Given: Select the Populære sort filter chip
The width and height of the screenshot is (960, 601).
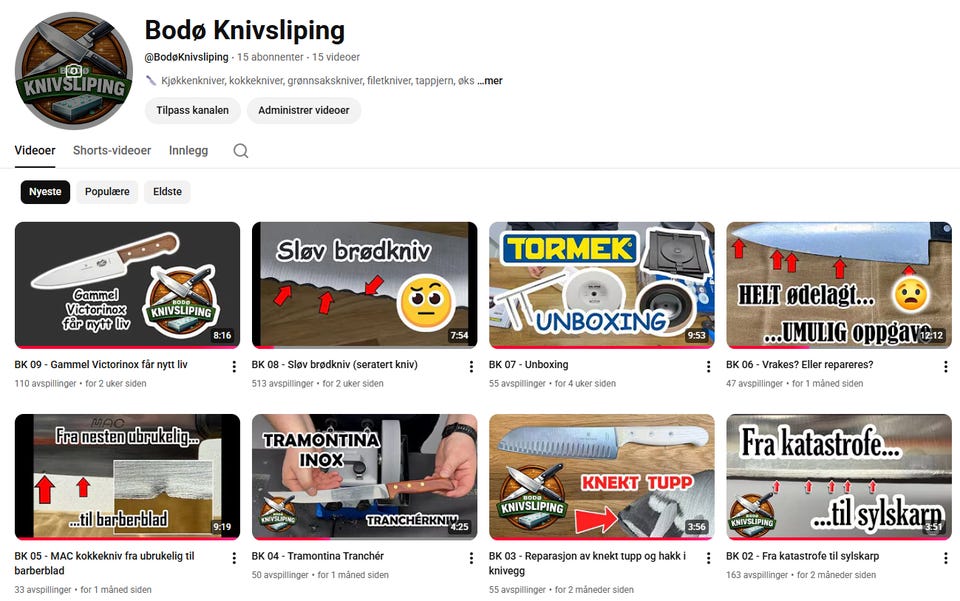Looking at the screenshot, I should (x=107, y=192).
